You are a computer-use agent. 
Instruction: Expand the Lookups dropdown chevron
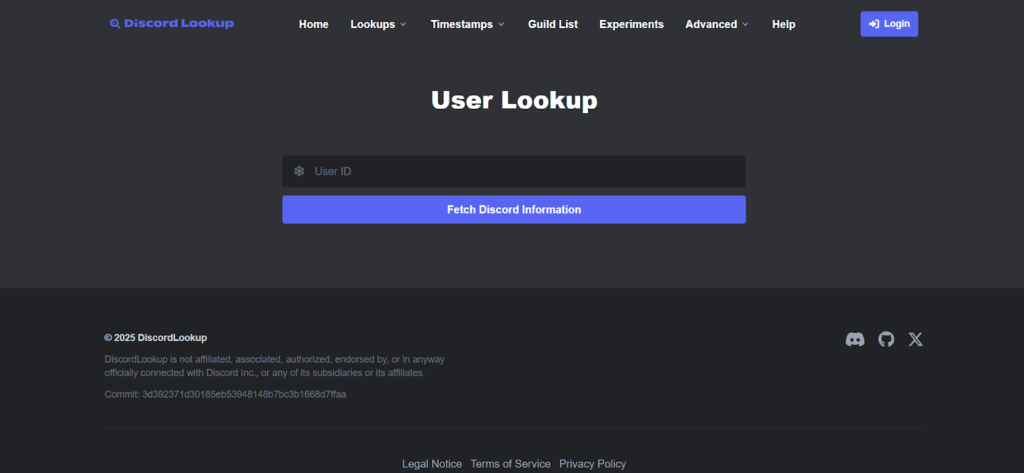click(x=403, y=24)
